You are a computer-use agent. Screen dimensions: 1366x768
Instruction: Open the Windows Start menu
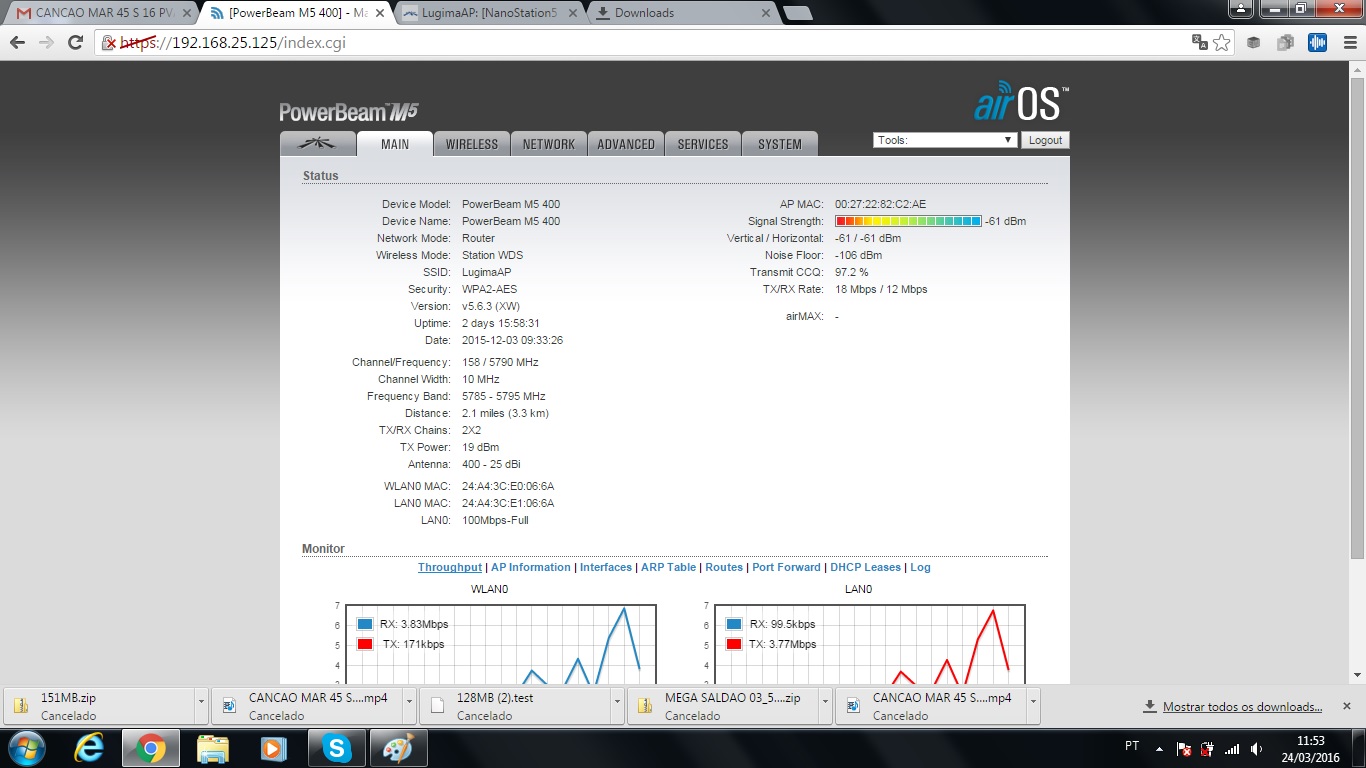click(x=26, y=747)
